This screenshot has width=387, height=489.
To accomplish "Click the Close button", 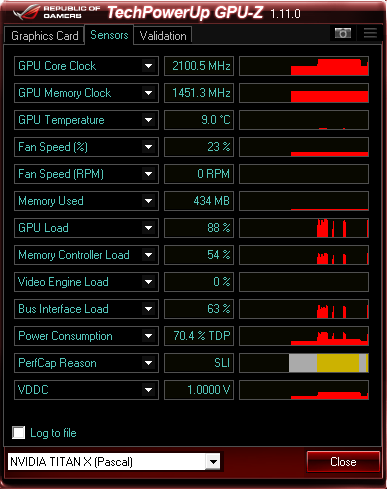I will pyautogui.click(x=343, y=462).
